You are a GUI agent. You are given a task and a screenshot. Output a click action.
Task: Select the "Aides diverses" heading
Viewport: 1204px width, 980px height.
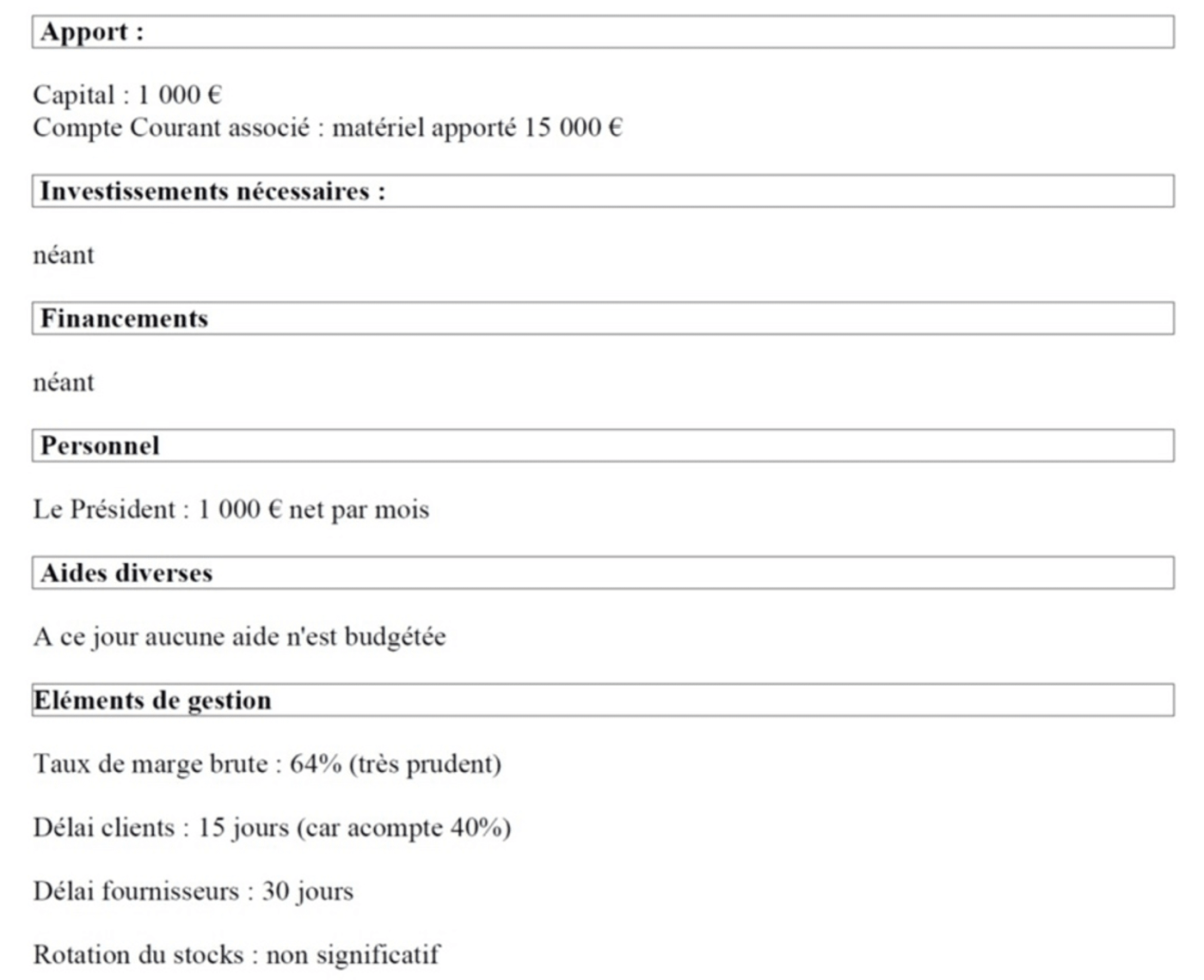tap(126, 573)
